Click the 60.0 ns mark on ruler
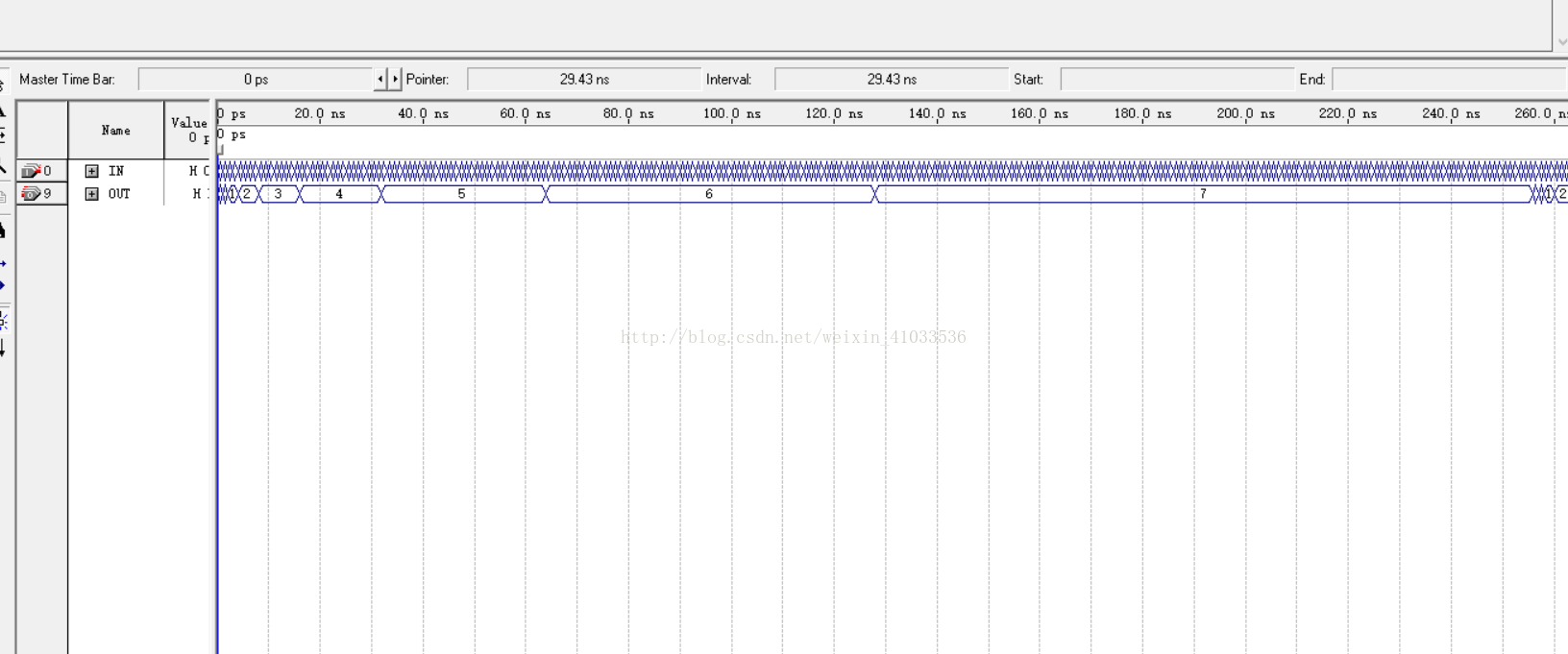1568x654 pixels. pyautogui.click(x=526, y=113)
